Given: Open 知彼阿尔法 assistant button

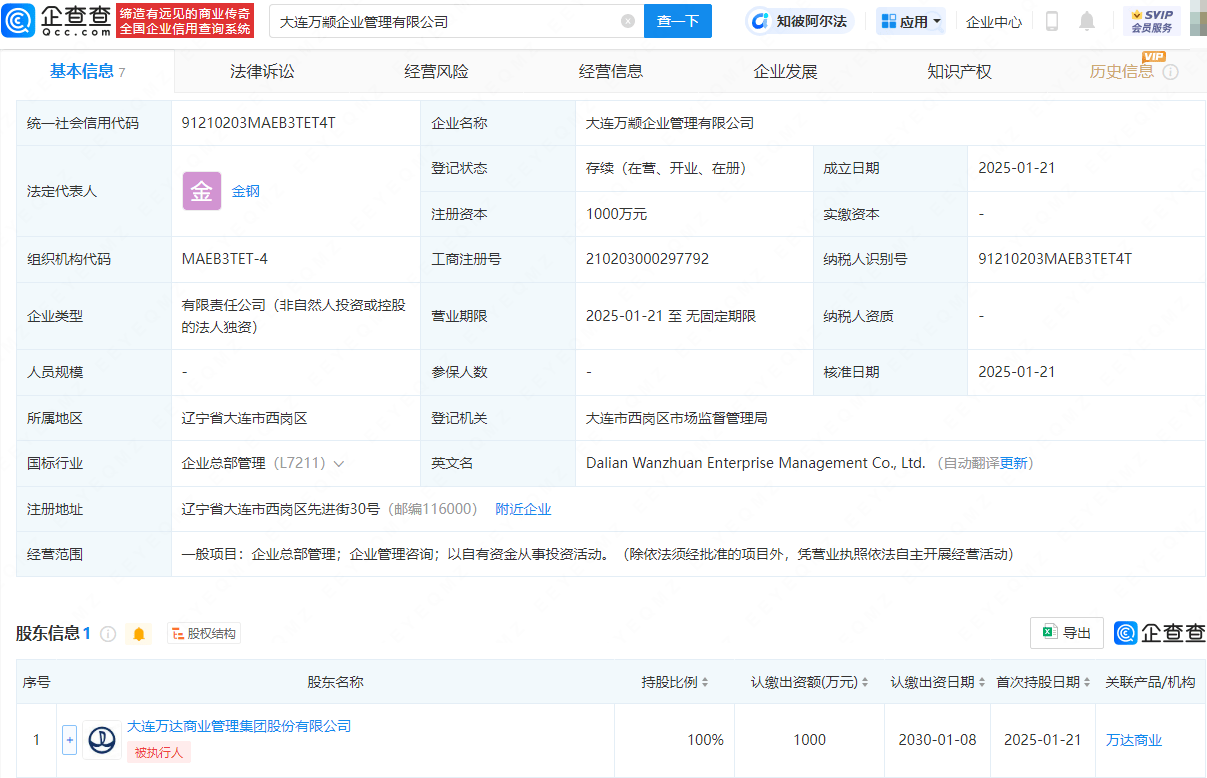Looking at the screenshot, I should pos(798,21).
